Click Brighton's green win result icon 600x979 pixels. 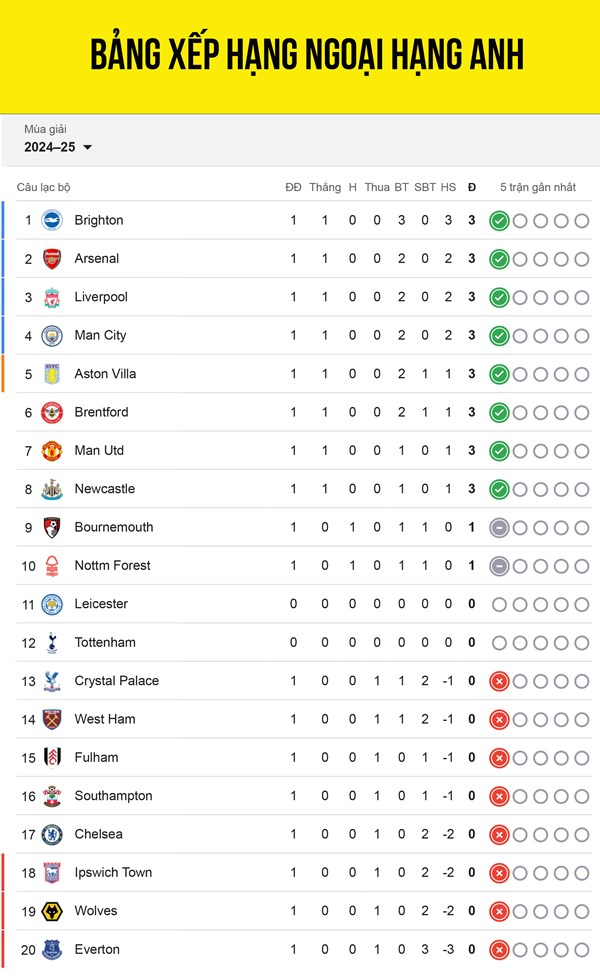[499, 221]
